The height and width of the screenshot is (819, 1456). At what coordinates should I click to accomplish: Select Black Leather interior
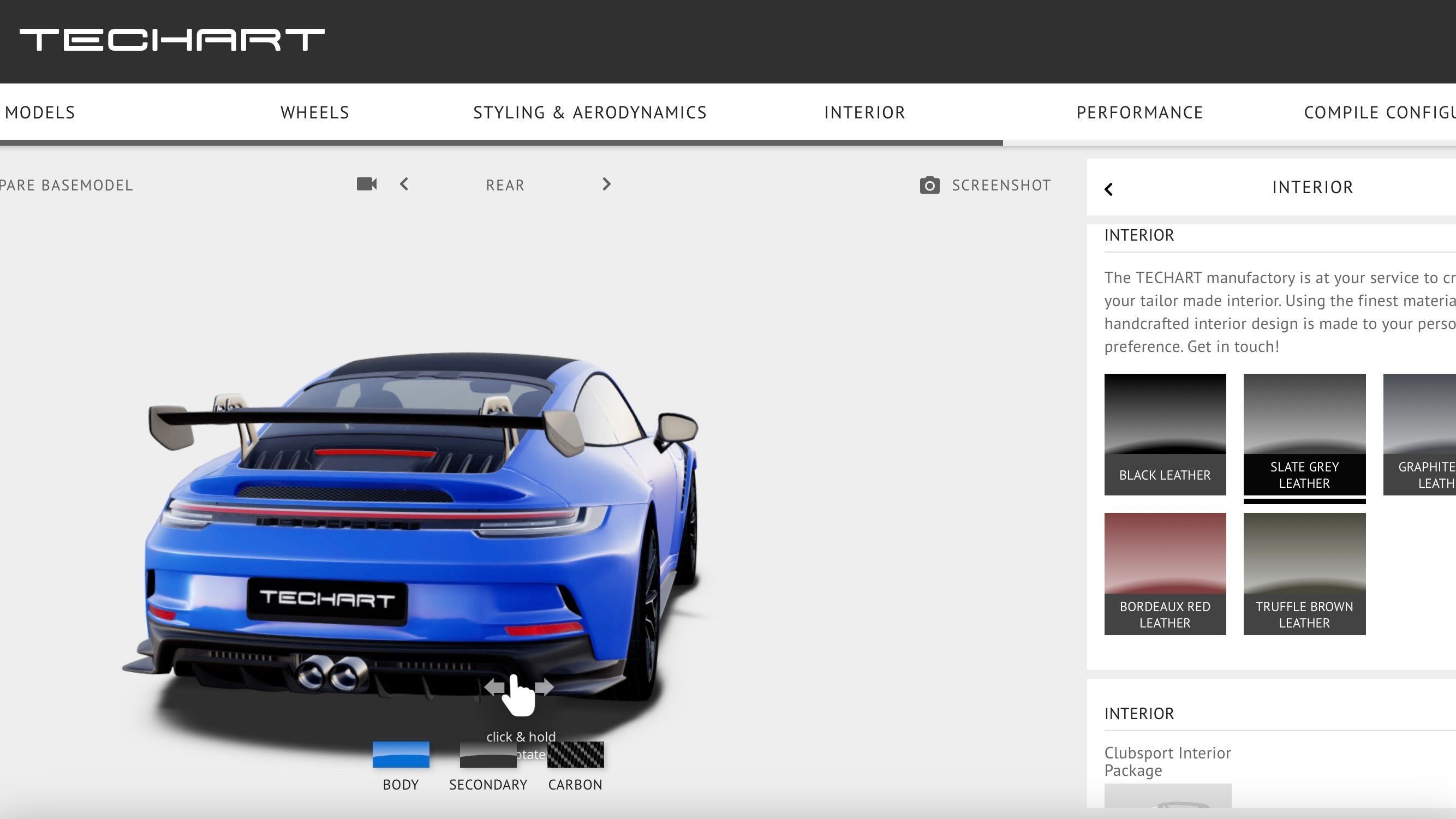[1165, 434]
